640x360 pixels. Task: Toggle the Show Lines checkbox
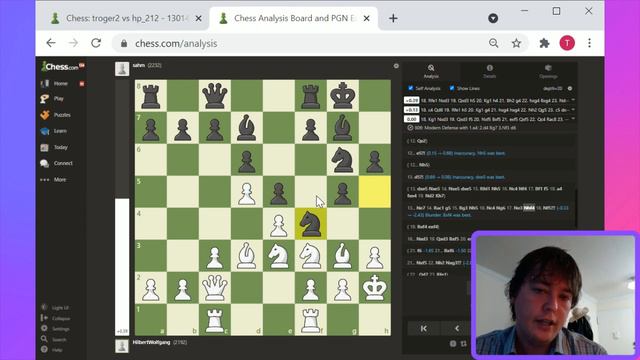click(452, 88)
